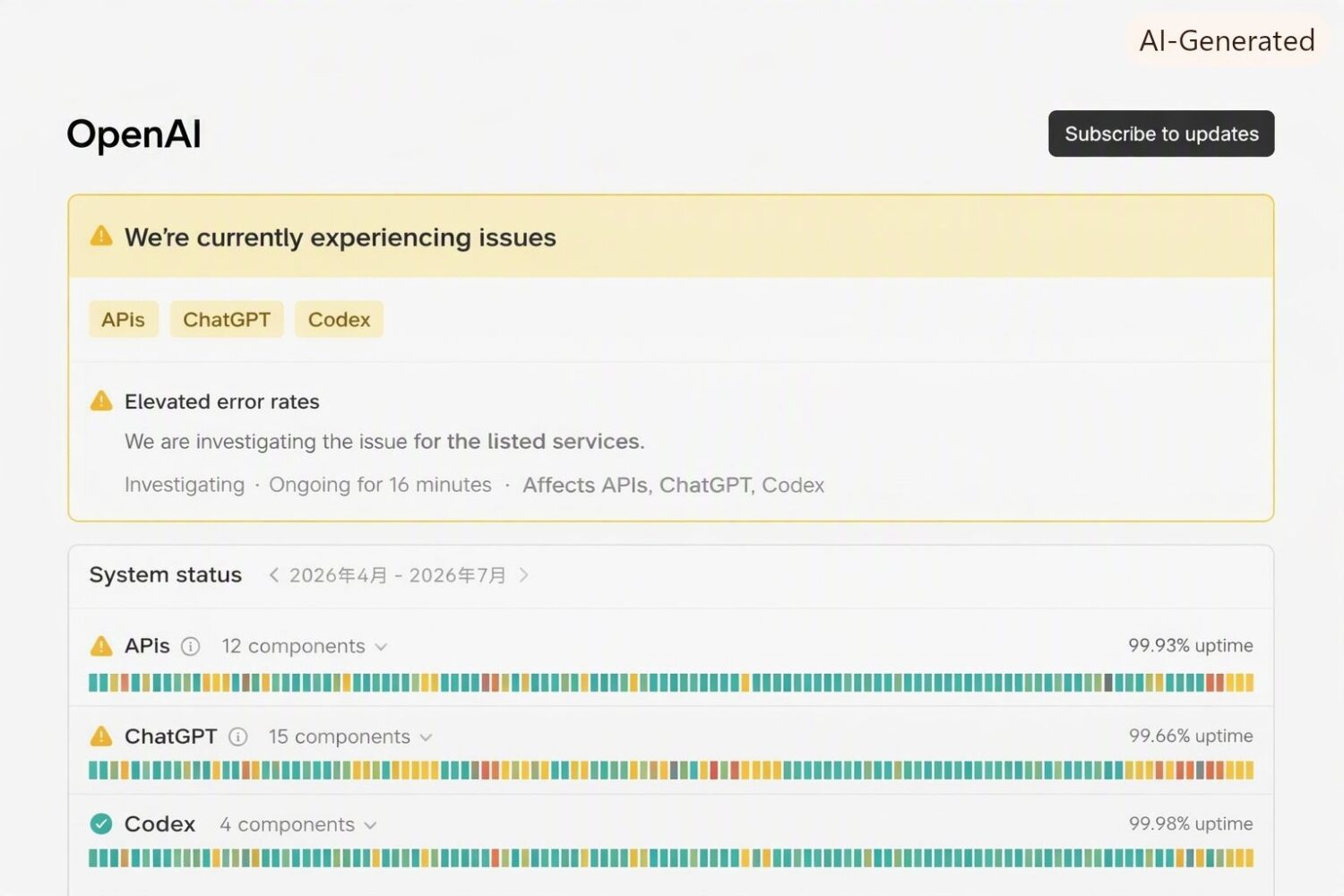This screenshot has height=896, width=1344.
Task: Expand the 4 components list for Codex
Action: 297,824
